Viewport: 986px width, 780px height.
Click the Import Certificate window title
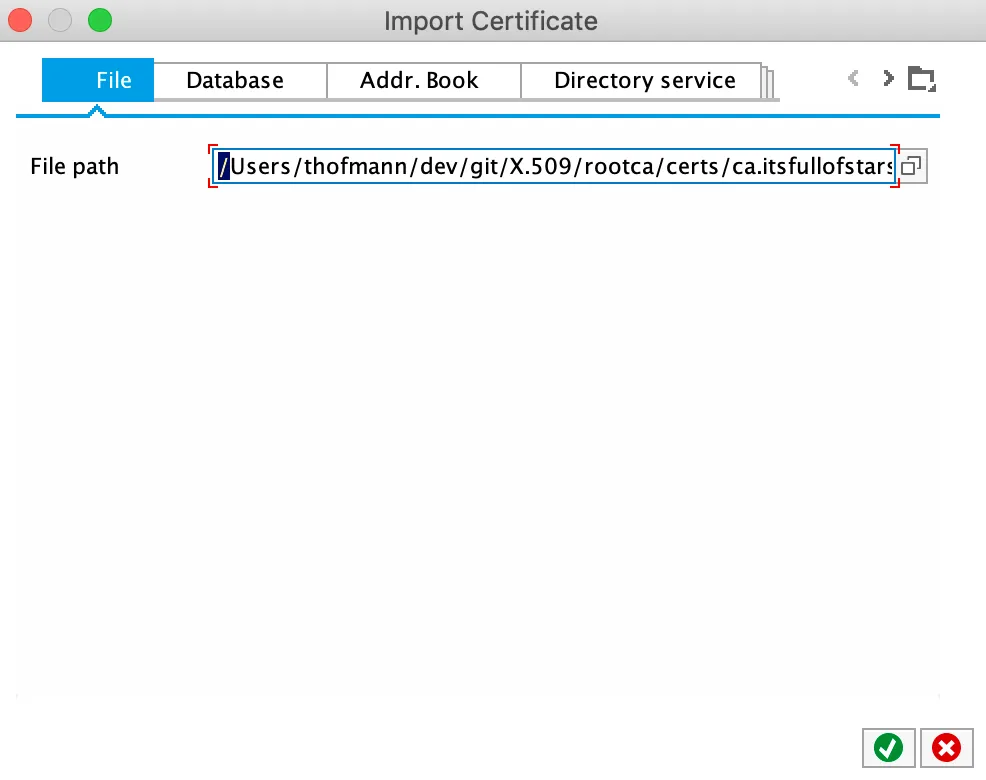click(x=491, y=20)
